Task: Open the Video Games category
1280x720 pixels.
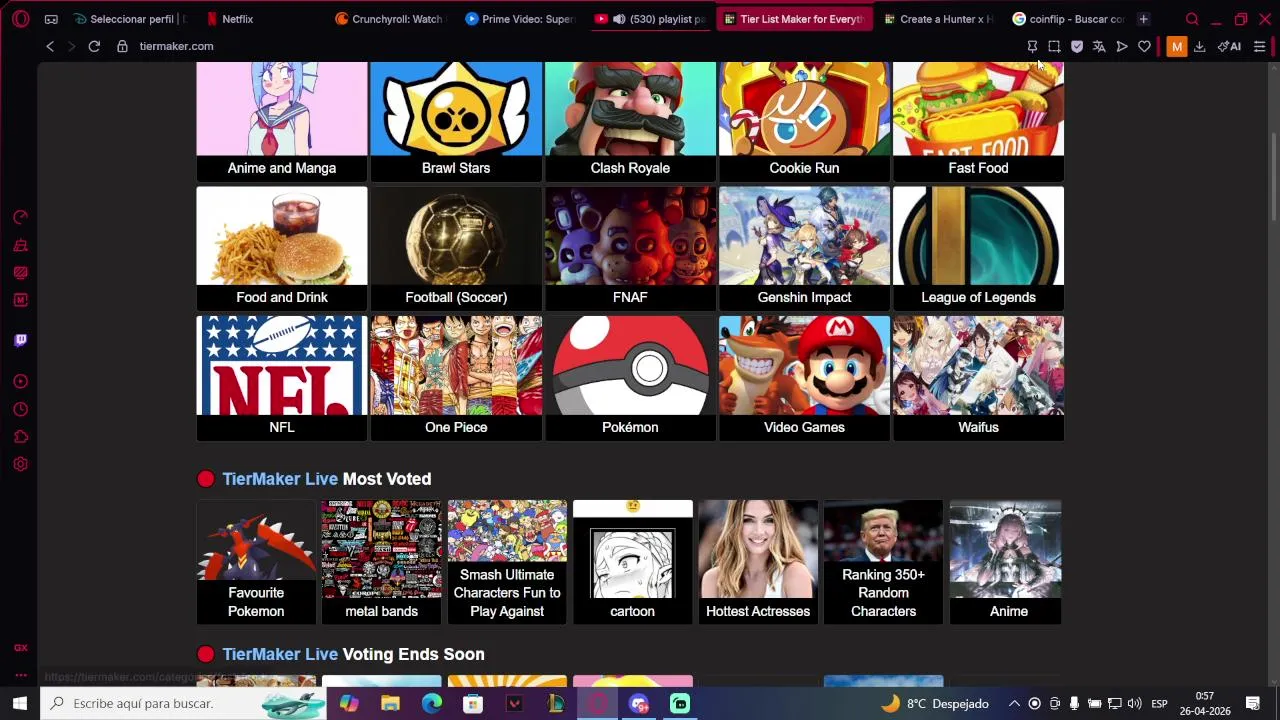Action: pyautogui.click(x=804, y=378)
